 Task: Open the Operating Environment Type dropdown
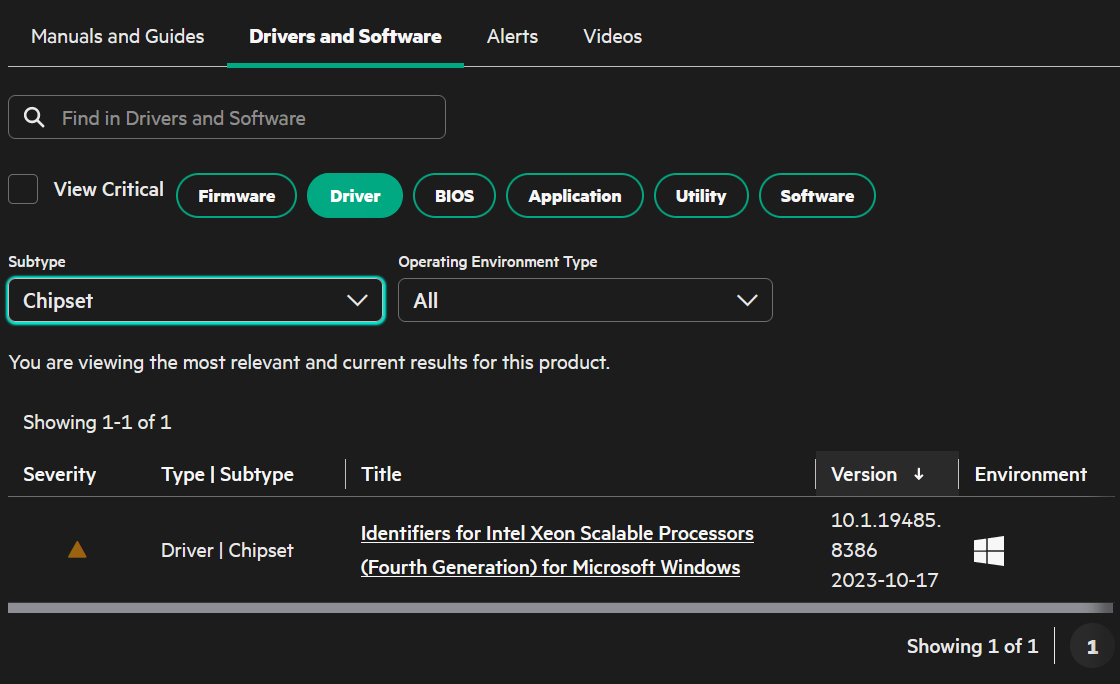(585, 301)
